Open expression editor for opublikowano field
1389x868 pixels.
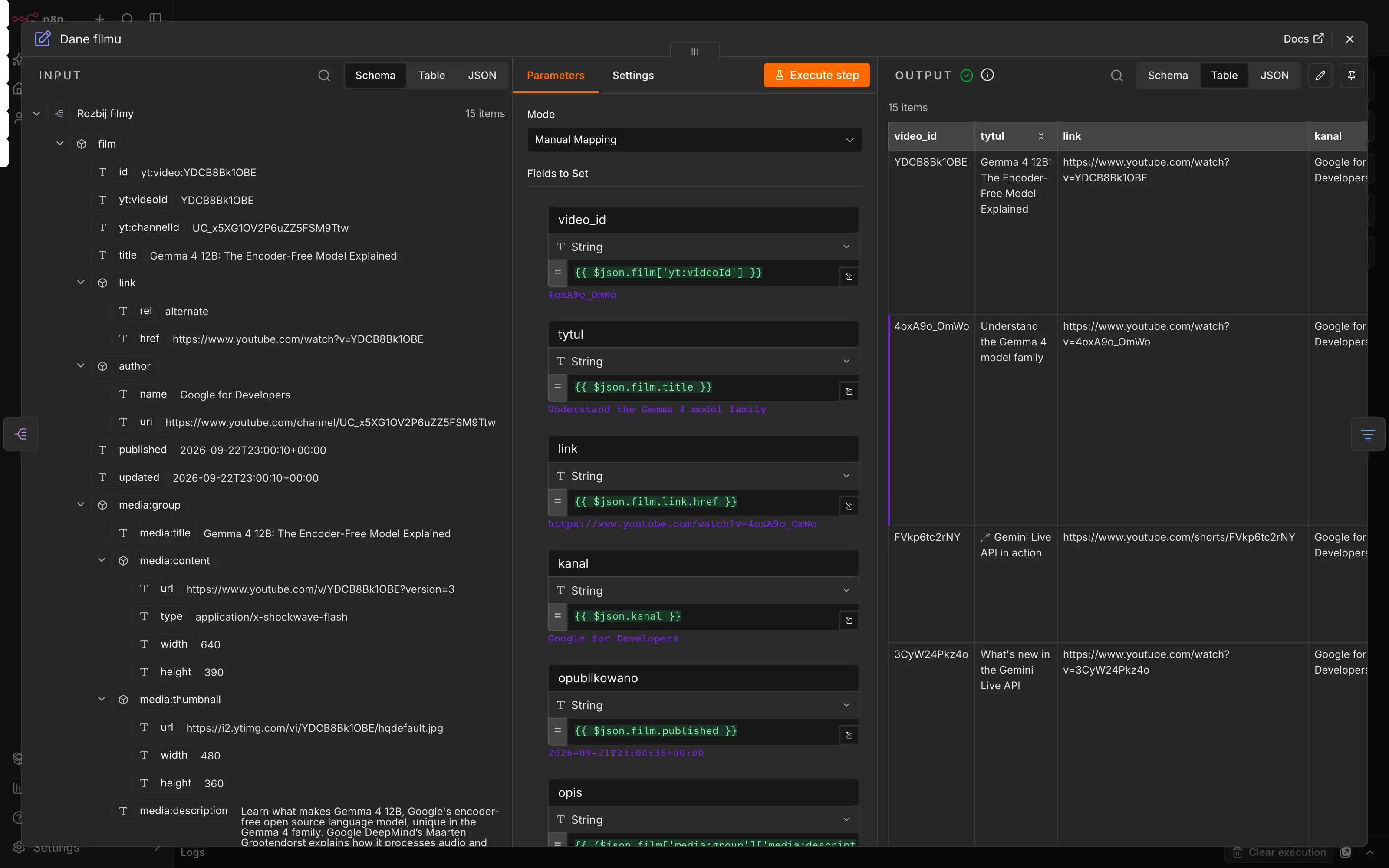[849, 735]
